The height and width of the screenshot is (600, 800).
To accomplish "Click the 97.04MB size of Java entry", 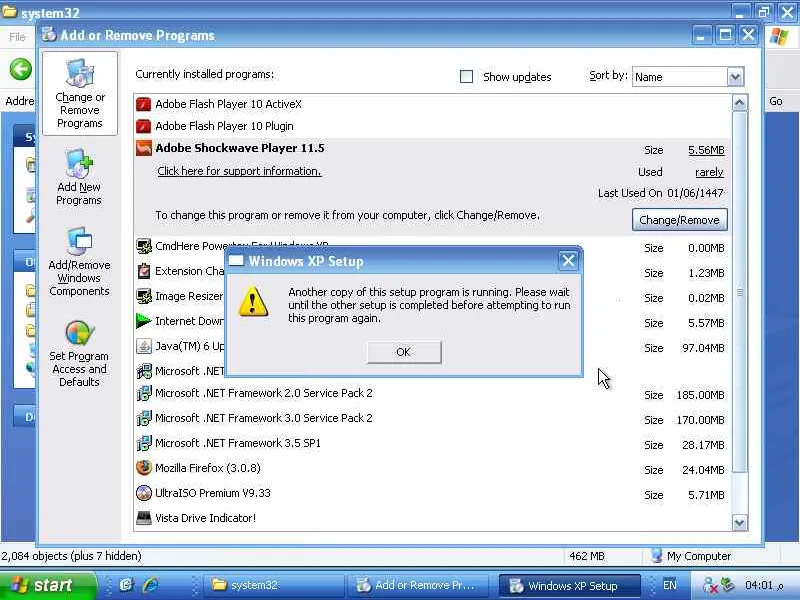I will pos(703,348).
